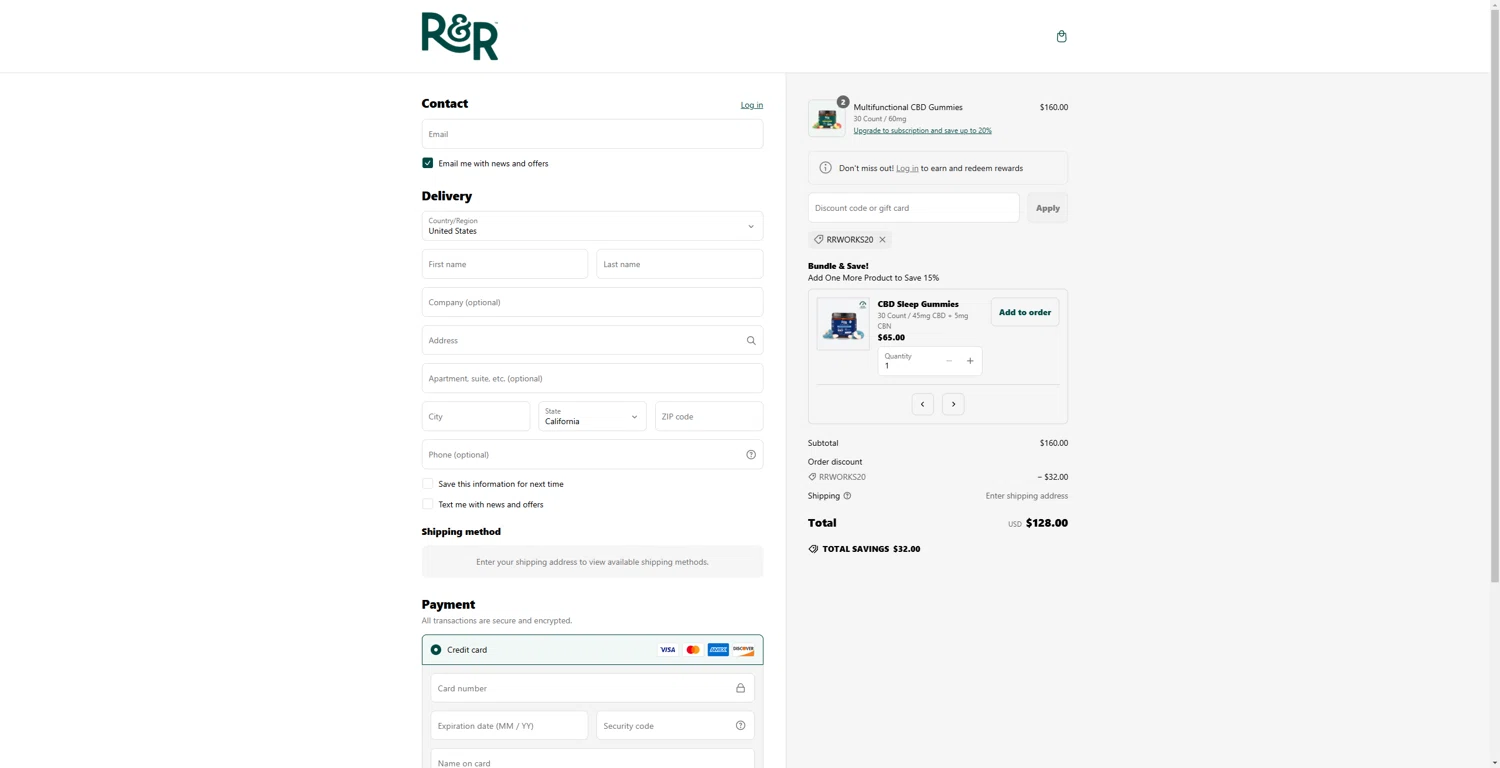Click the Bundle & Save! heading

click(x=838, y=266)
